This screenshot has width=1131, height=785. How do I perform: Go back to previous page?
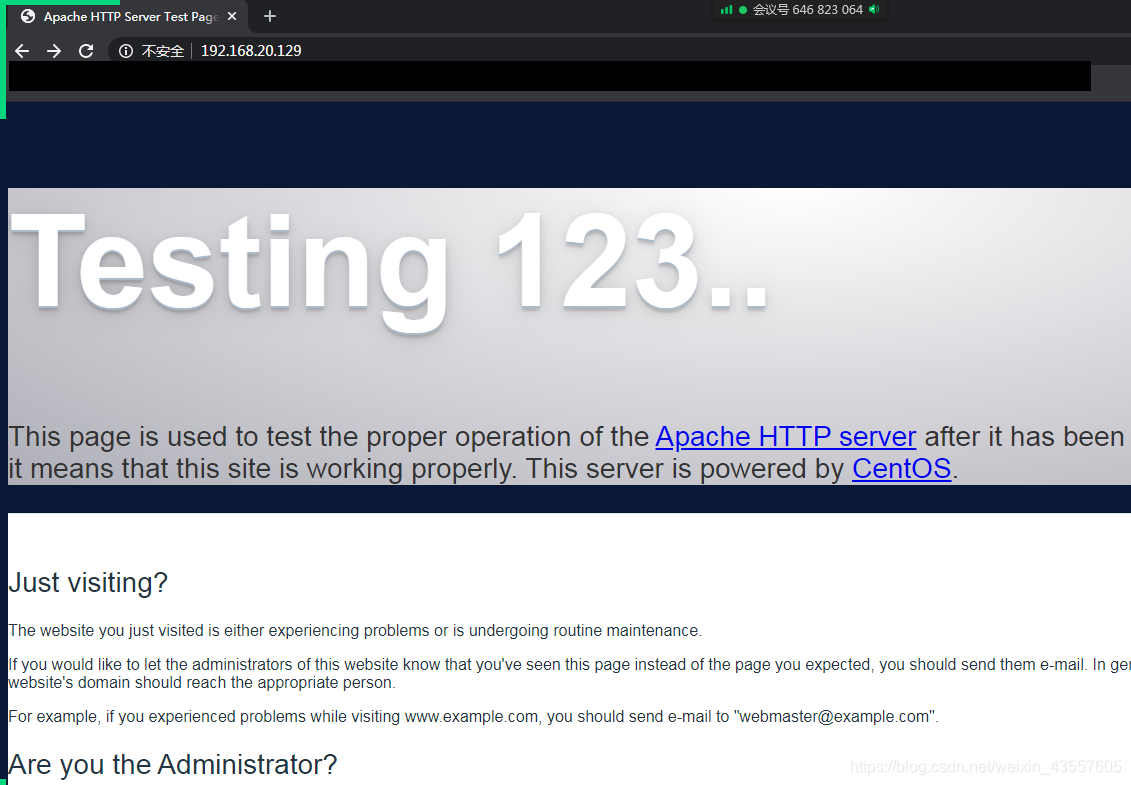click(22, 51)
